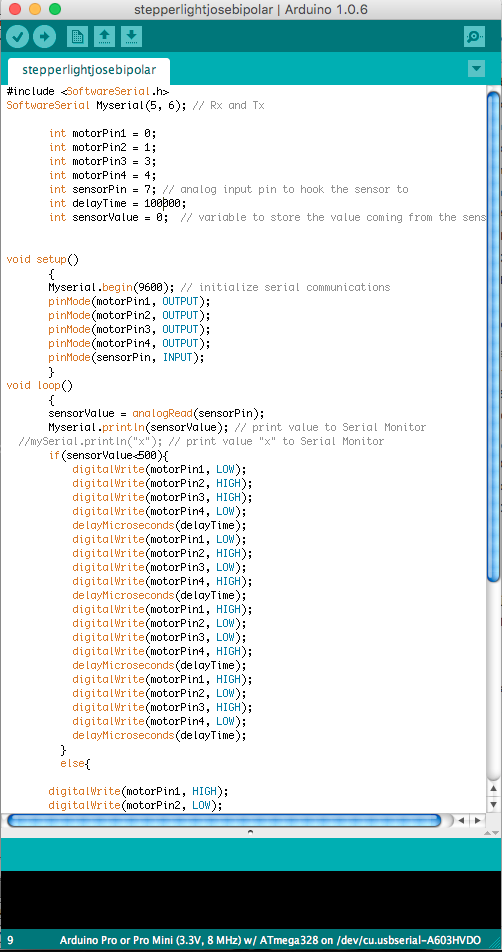502x952 pixels.
Task: Open a sketch with the up-arrow icon
Action: coord(104,36)
